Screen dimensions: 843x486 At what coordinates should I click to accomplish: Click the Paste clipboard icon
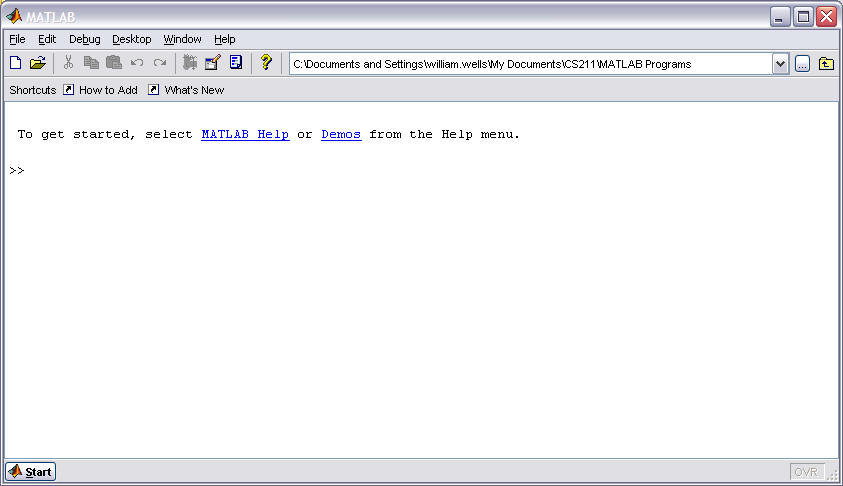click(114, 63)
